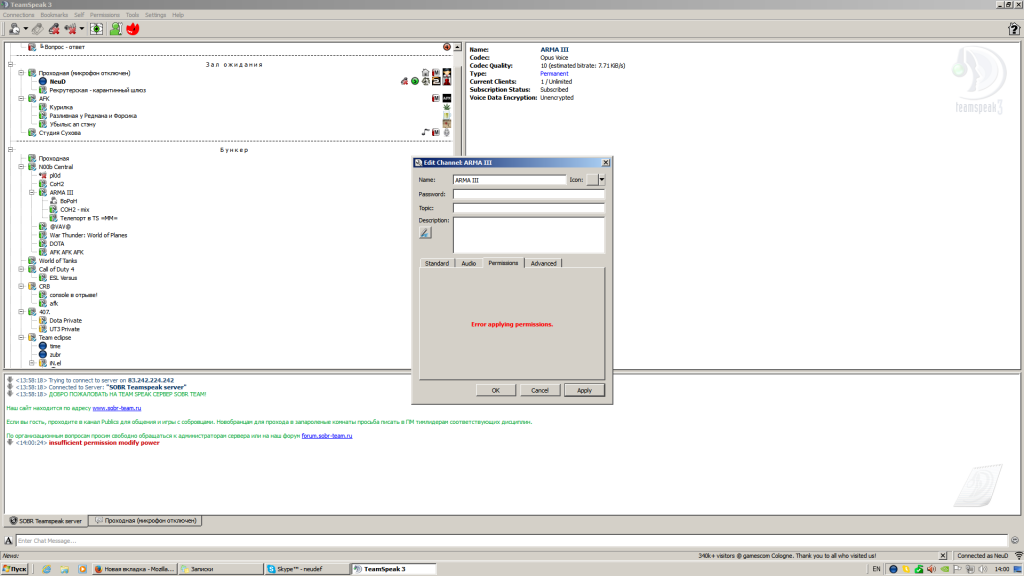Click the music note icon on Студия Сухова row
1024x576 pixels.
[425, 133]
